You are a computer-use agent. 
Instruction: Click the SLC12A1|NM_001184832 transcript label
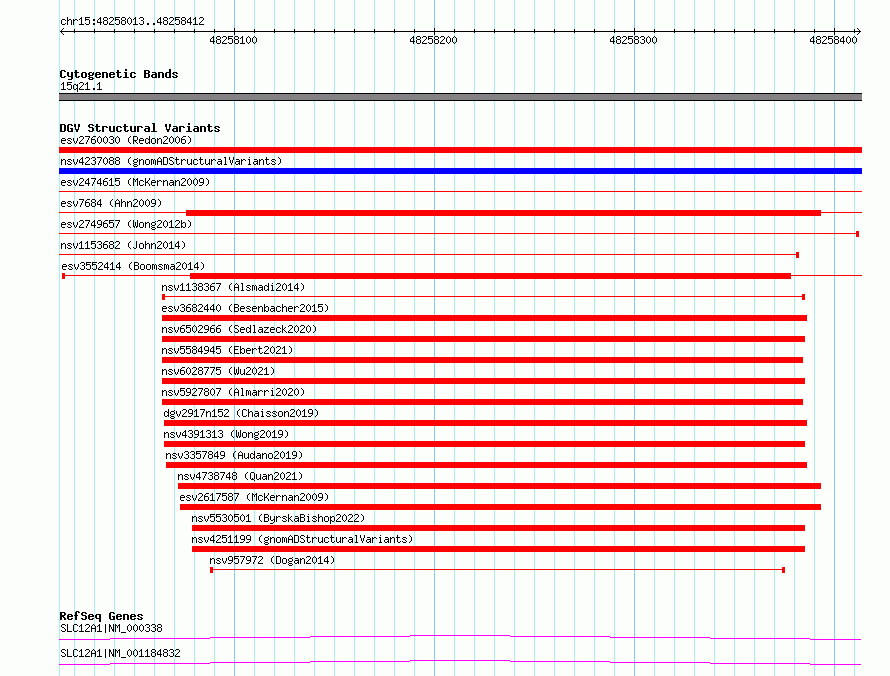[120, 653]
